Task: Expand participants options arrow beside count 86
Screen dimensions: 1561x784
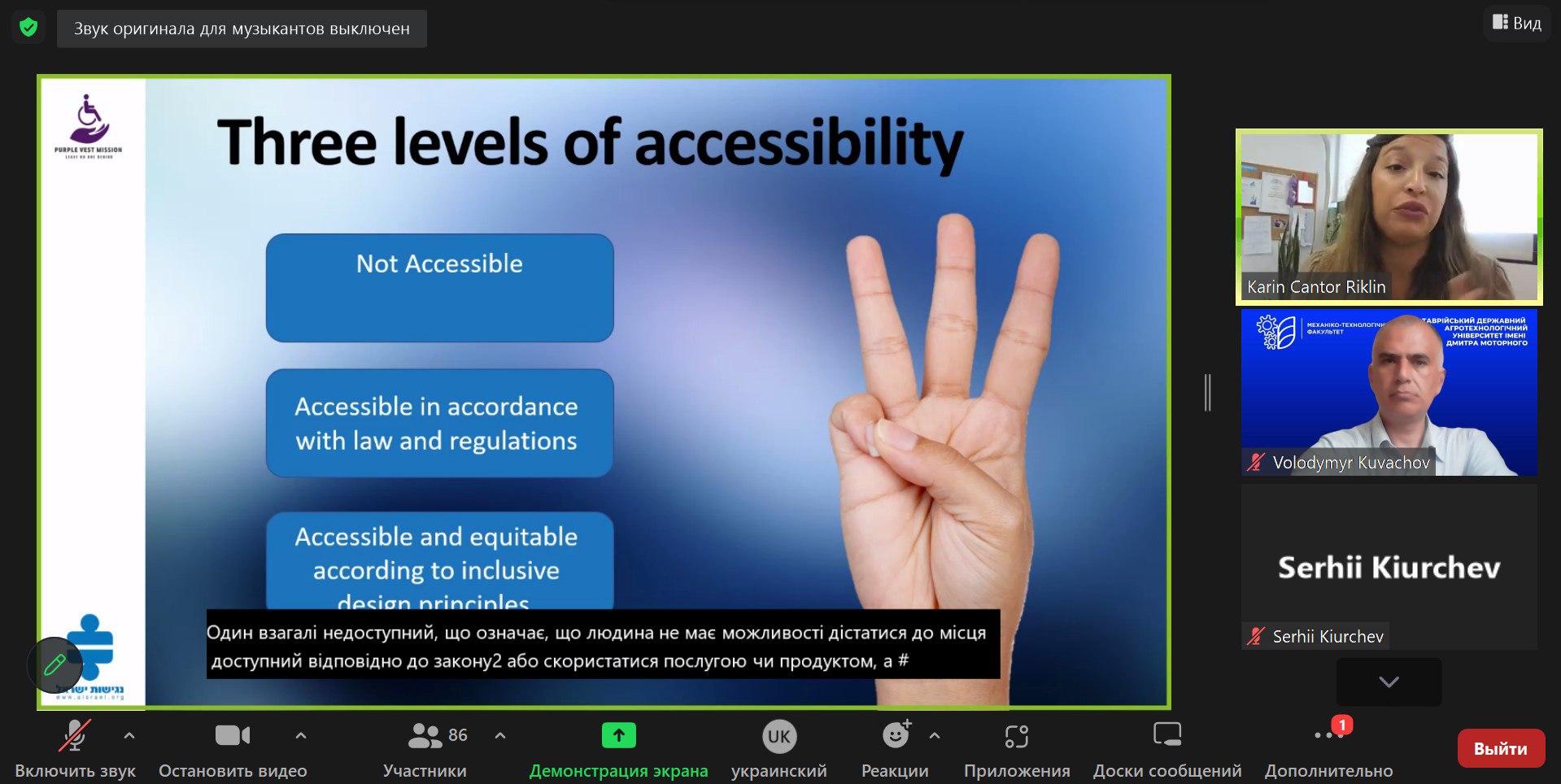Action: coord(500,735)
